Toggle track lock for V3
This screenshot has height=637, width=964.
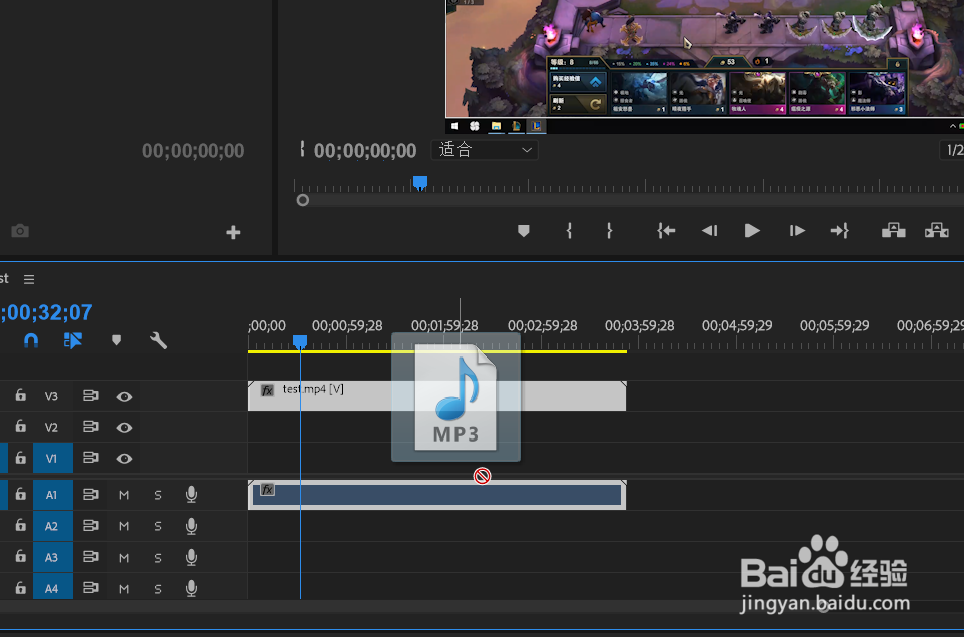tap(21, 395)
